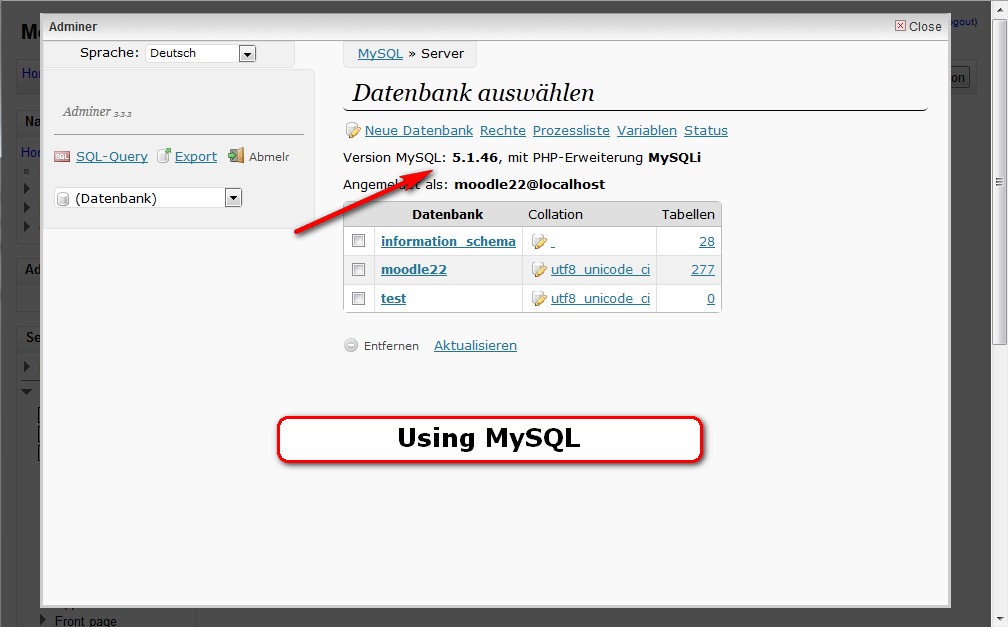This screenshot has height=627, width=1008.
Task: Click the Datenbank auswählen heading
Action: coord(473,93)
